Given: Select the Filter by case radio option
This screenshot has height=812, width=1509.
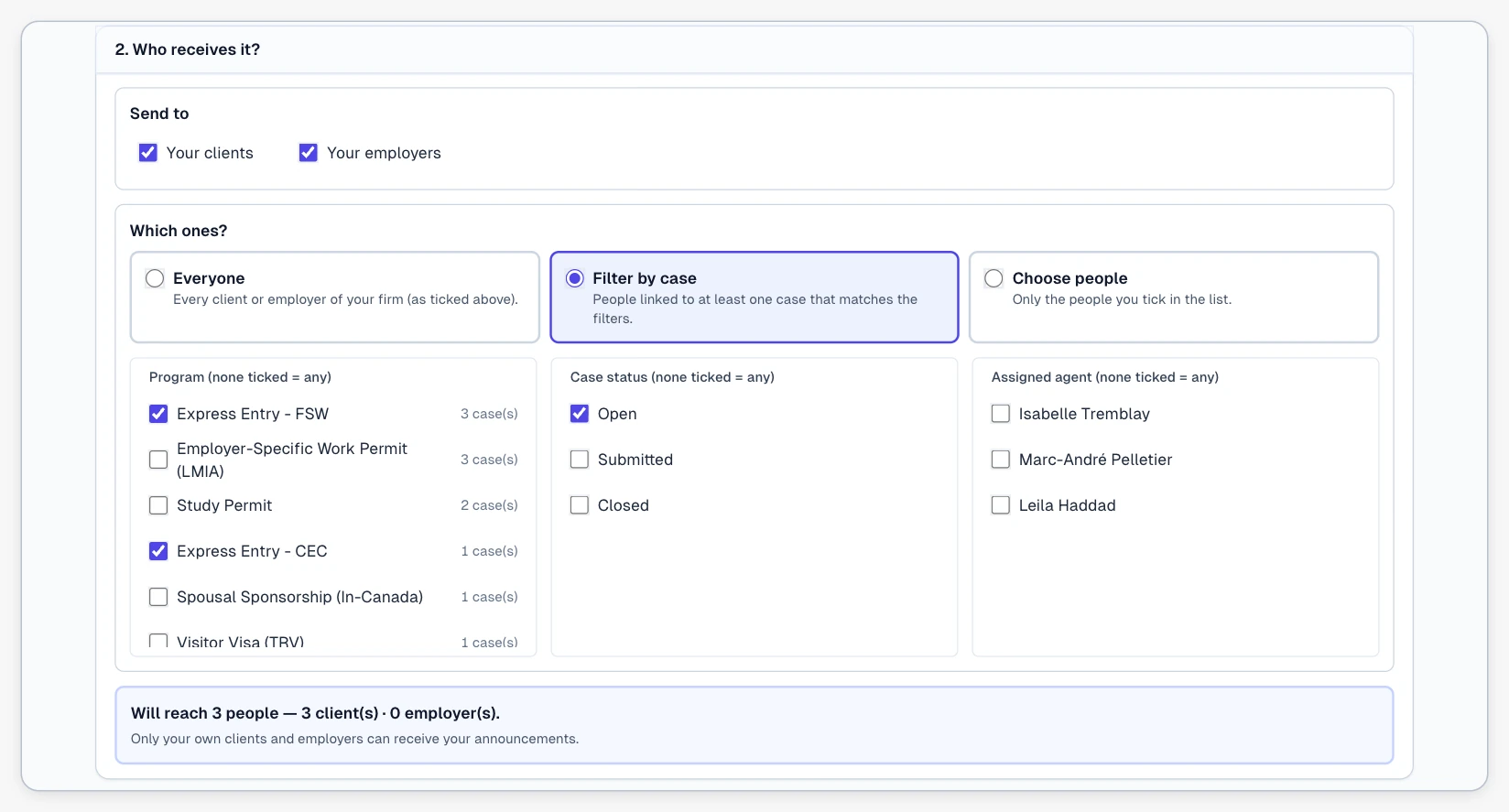Looking at the screenshot, I should pos(575,278).
